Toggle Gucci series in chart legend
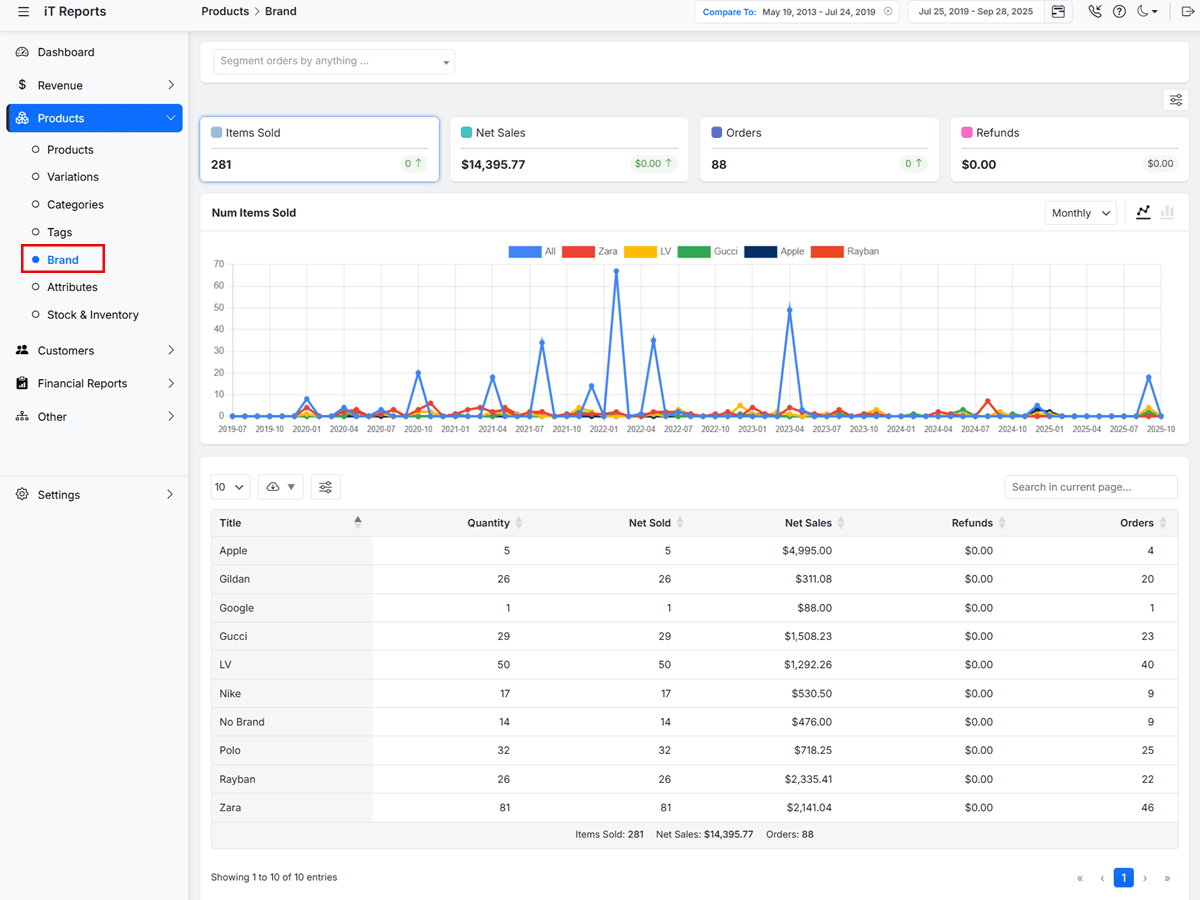Image resolution: width=1200 pixels, height=900 pixels. point(708,252)
